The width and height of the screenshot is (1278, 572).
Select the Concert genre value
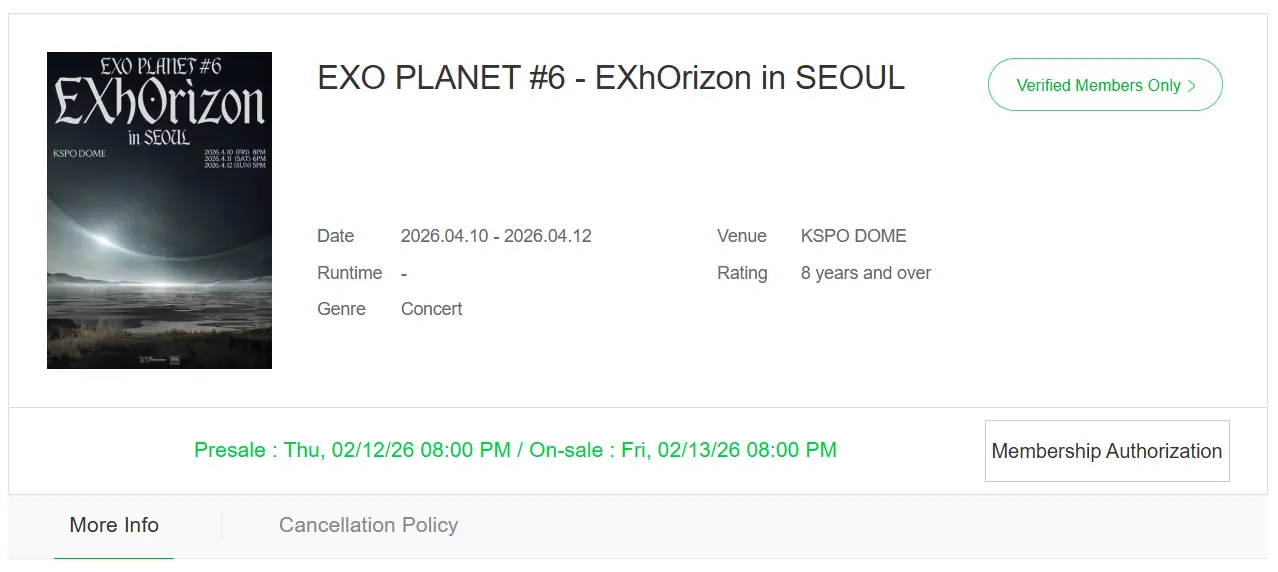point(431,309)
